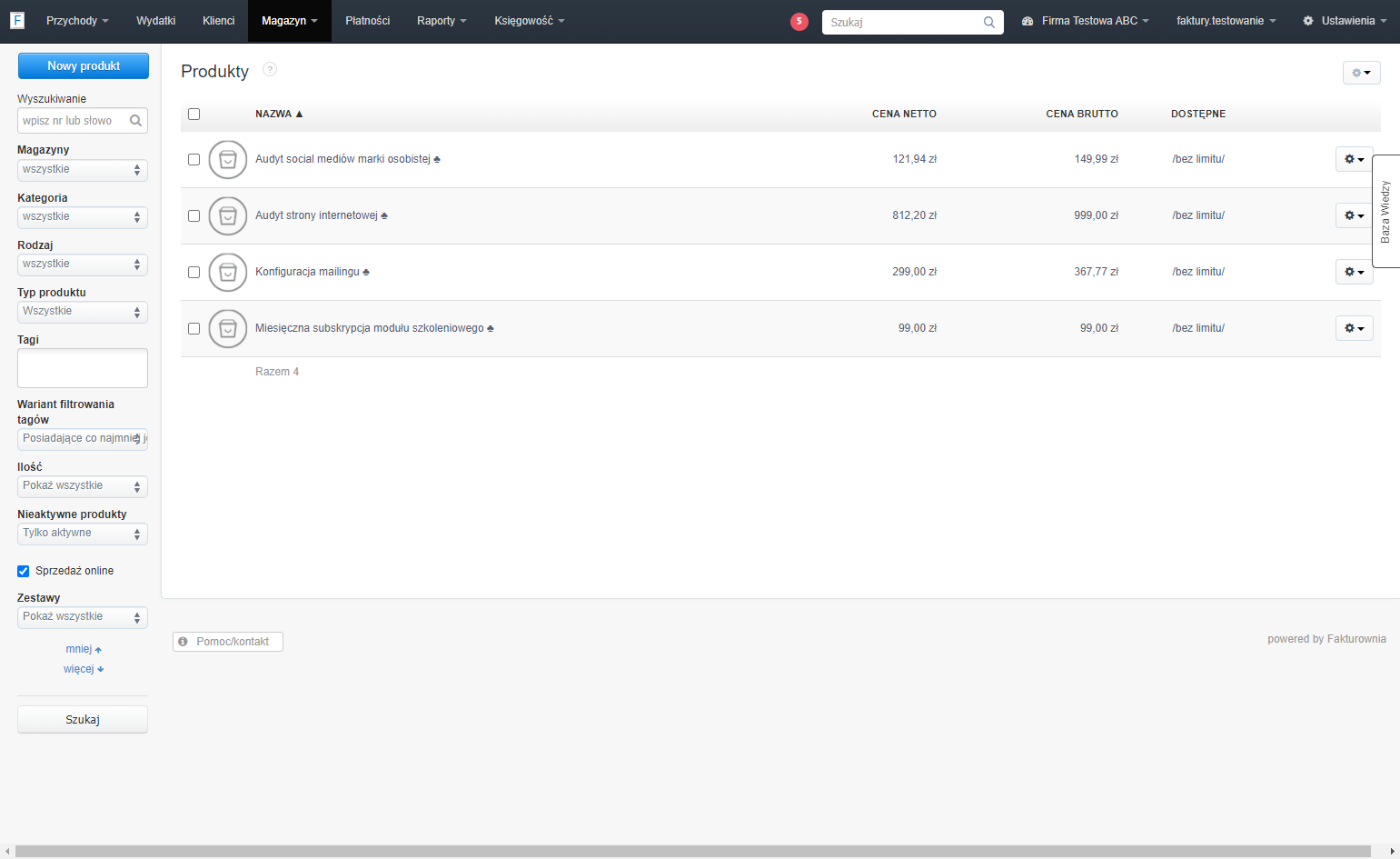This screenshot has width=1400, height=859.
Task: Open the Ilość dropdown
Action: tap(83, 486)
